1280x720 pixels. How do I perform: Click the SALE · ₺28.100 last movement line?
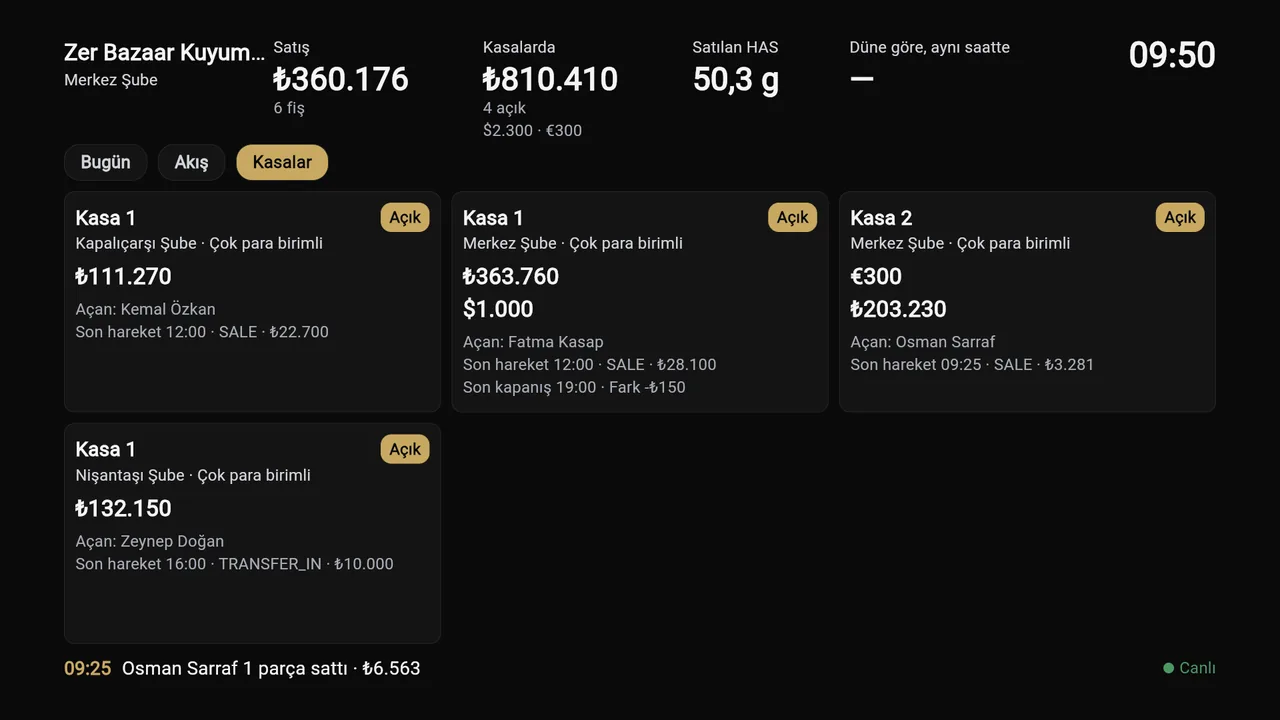pyautogui.click(x=589, y=365)
